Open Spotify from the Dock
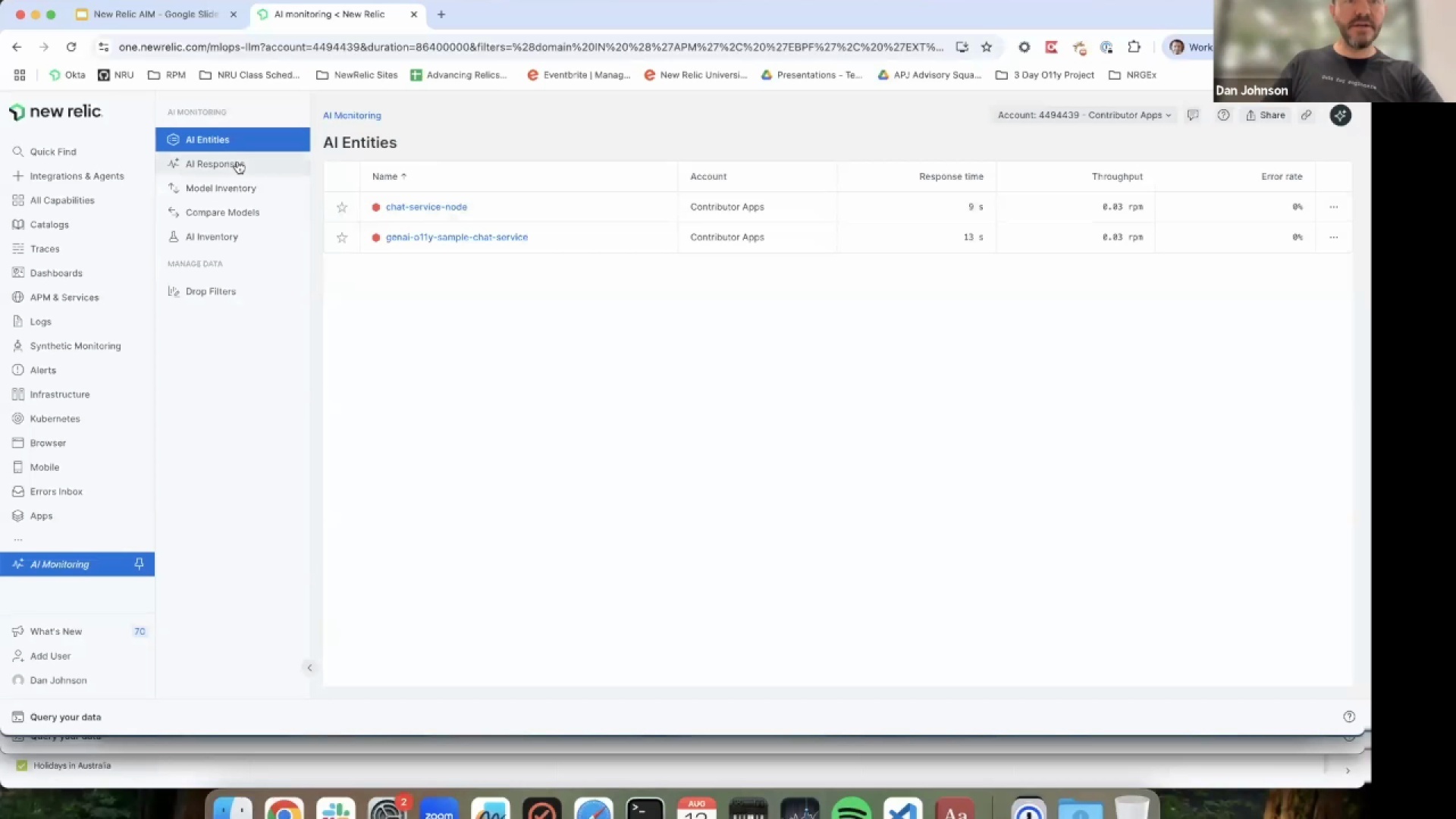This screenshot has width=1456, height=819. 851,810
